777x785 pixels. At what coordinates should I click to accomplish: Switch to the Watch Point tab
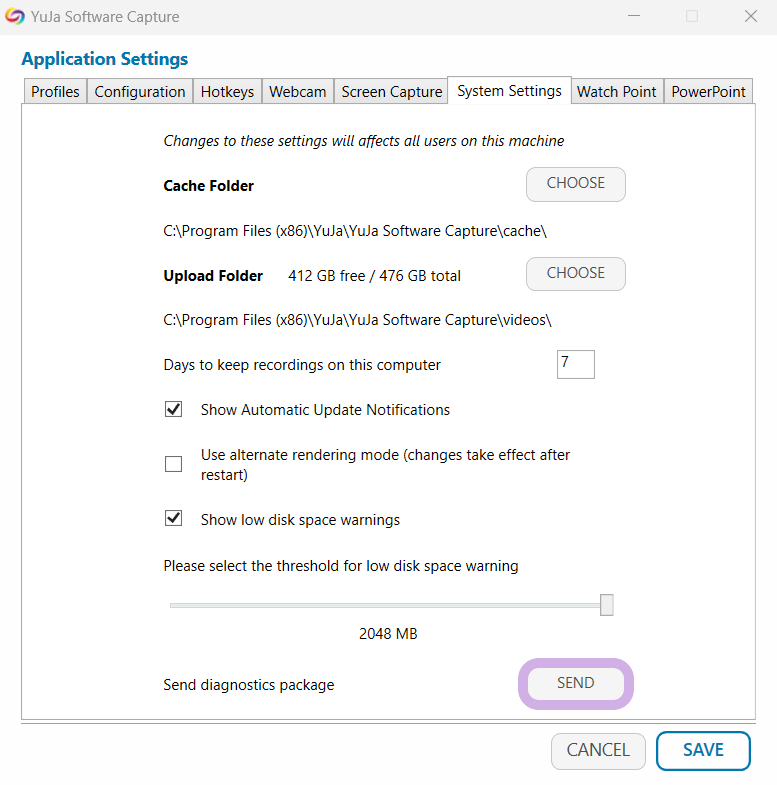[x=617, y=92]
